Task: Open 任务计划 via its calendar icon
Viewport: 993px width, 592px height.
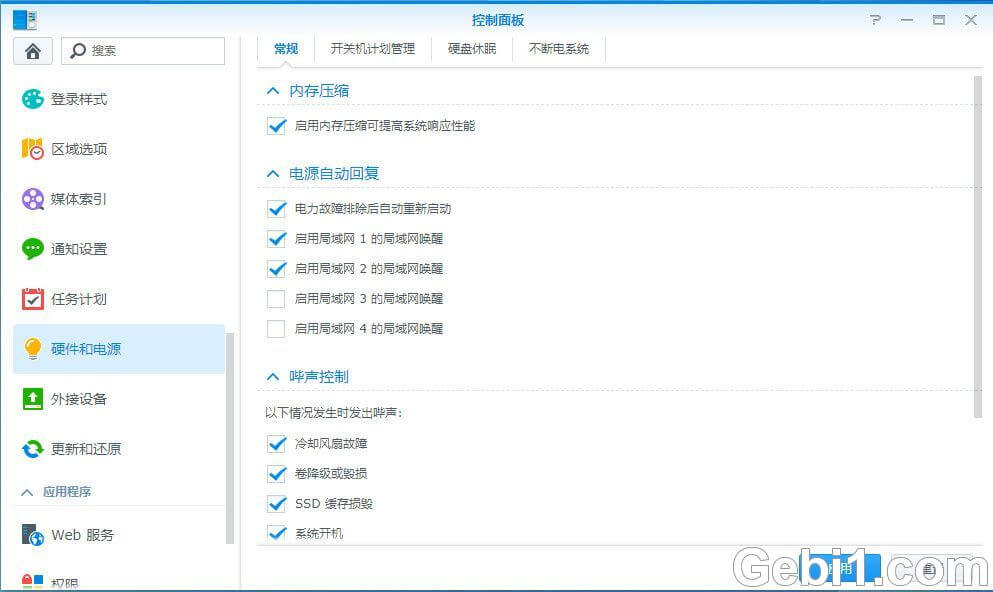Action: click(x=33, y=299)
